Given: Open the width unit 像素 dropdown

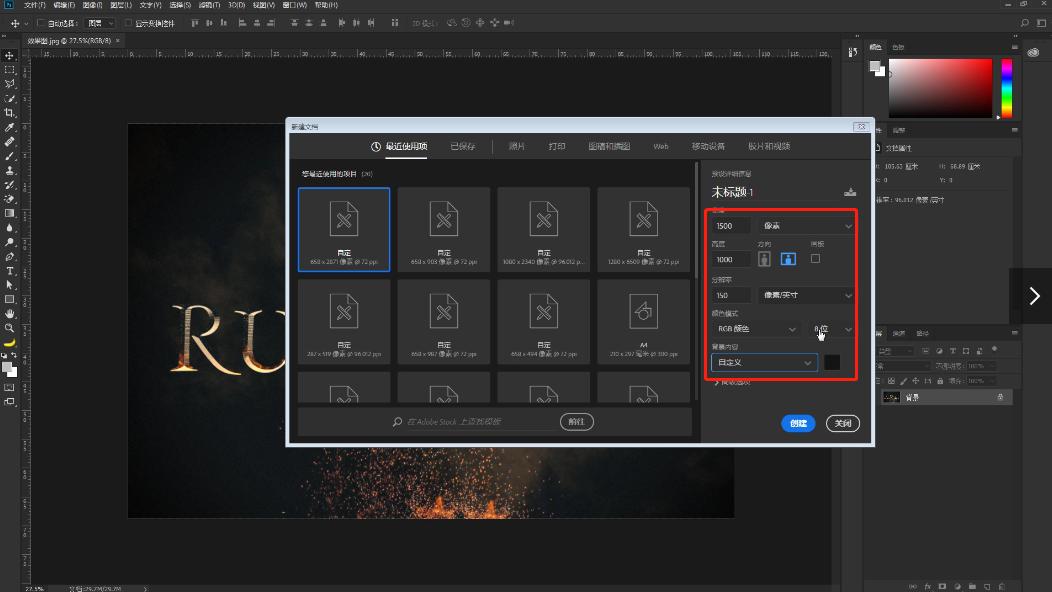Looking at the screenshot, I should 807,226.
